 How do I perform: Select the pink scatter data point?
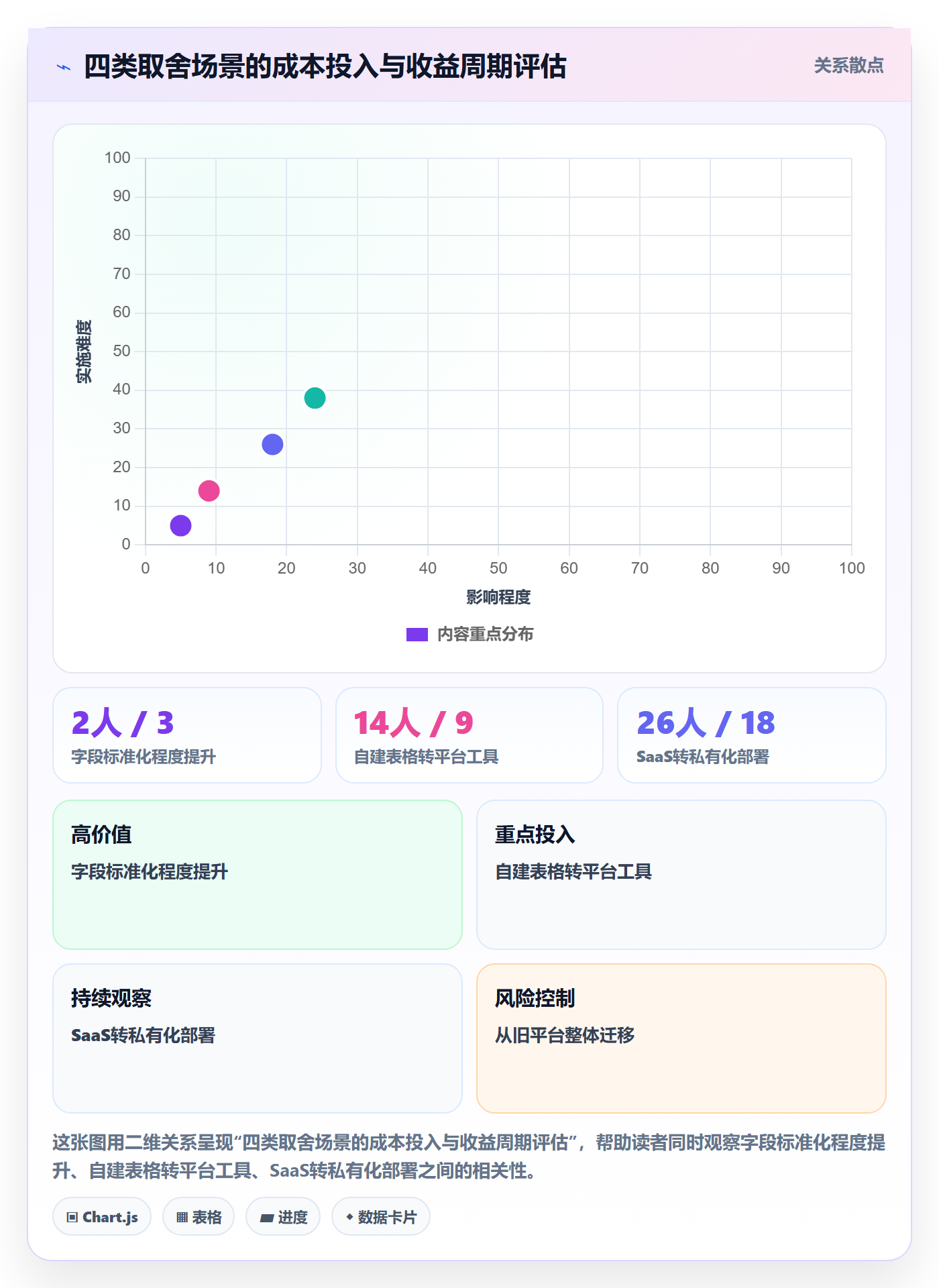(x=209, y=491)
